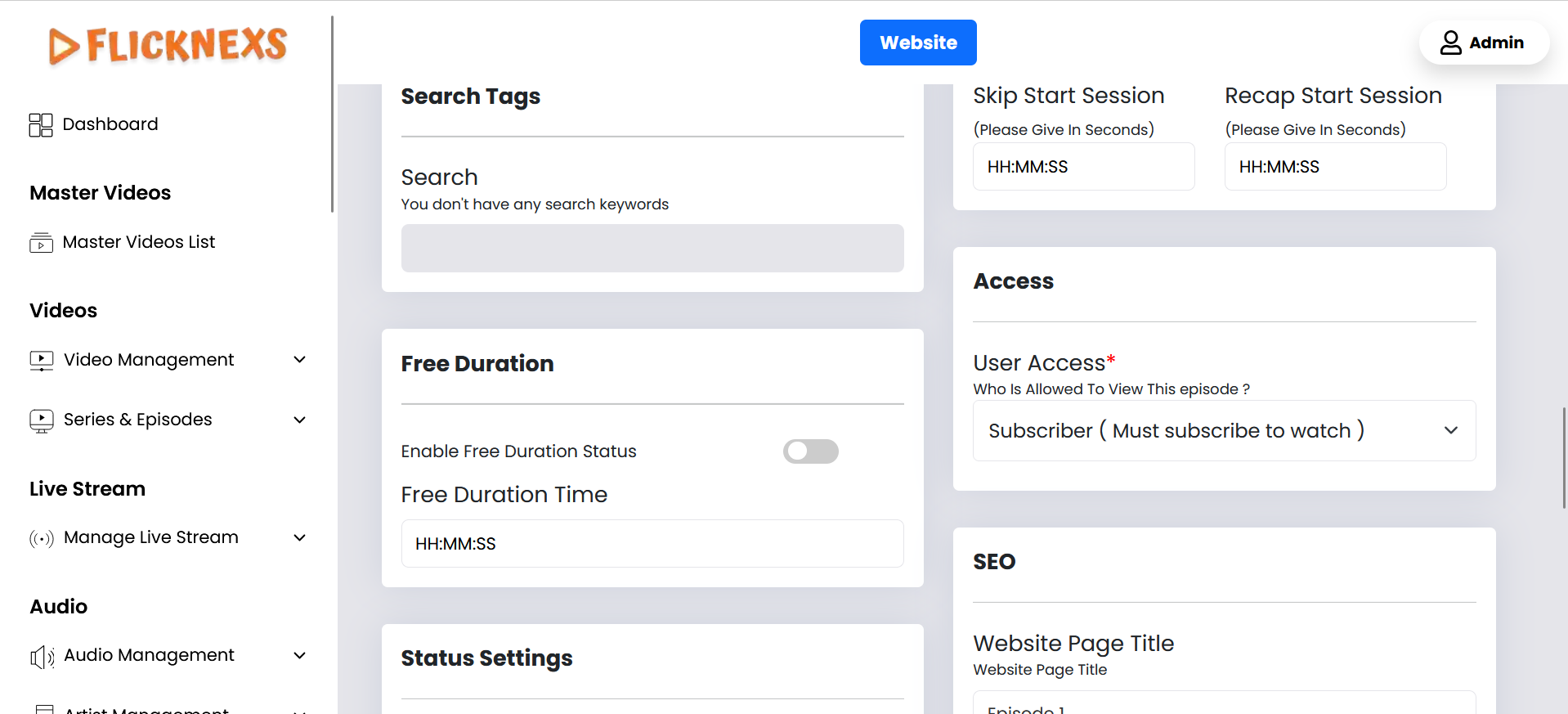This screenshot has height=714, width=1568.
Task: Click the Dashboard grid icon
Action: click(x=41, y=124)
